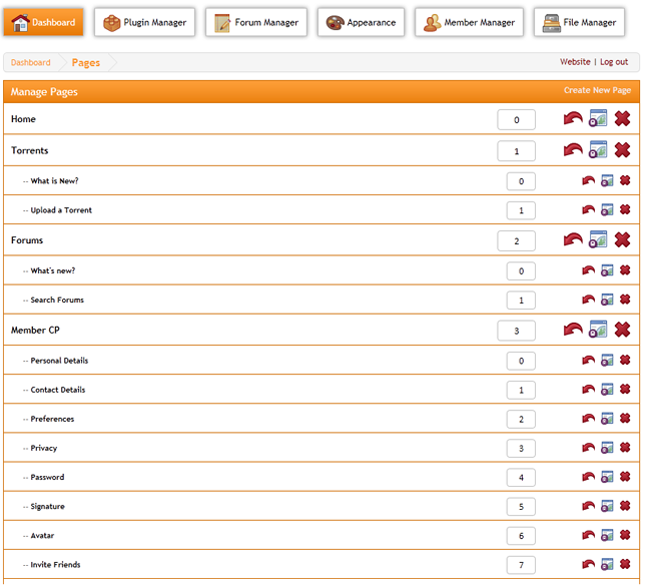This screenshot has height=585, width=647.
Task: Select the 'Contact Details' subpage text
Action: point(58,390)
